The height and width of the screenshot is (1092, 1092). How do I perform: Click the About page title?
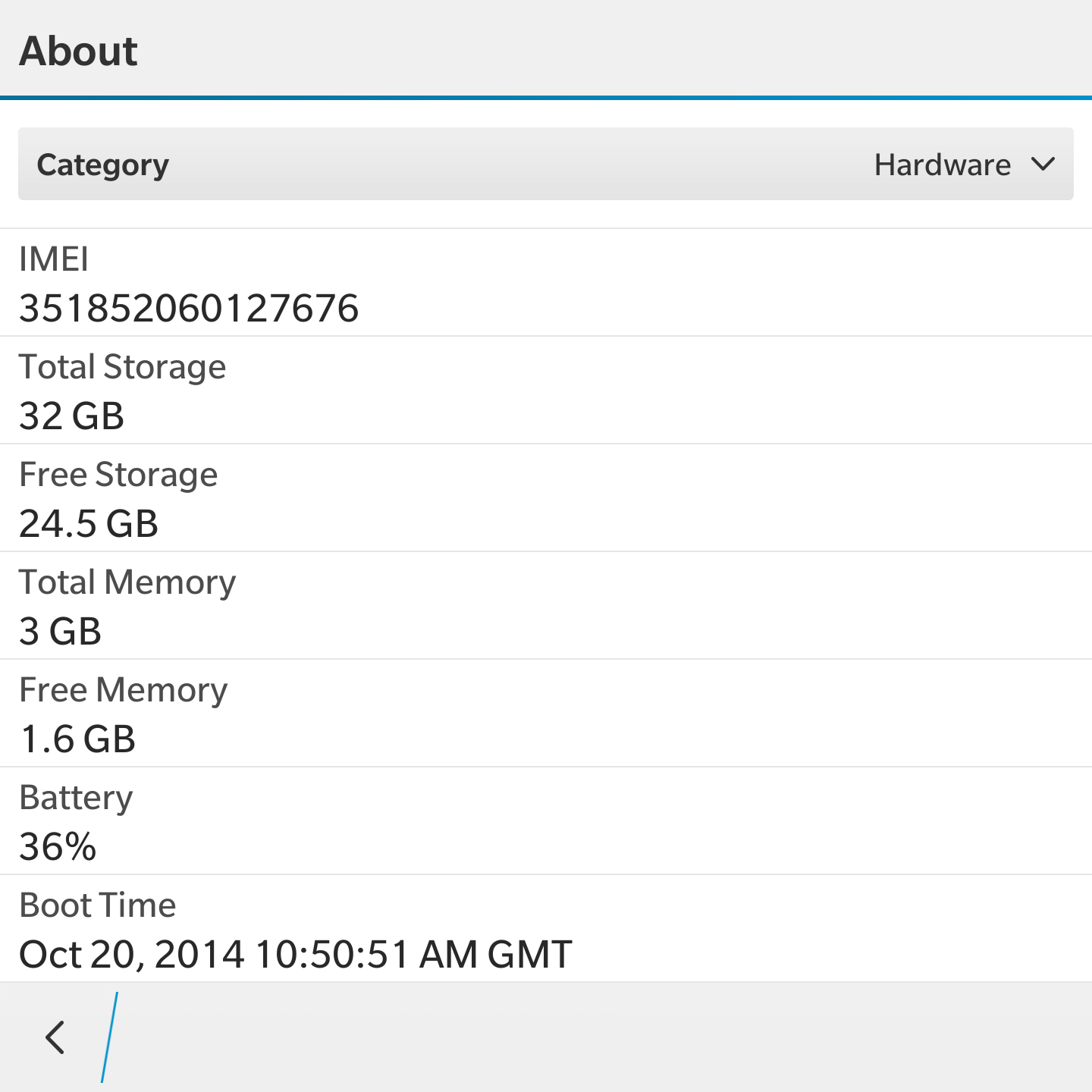(x=78, y=51)
